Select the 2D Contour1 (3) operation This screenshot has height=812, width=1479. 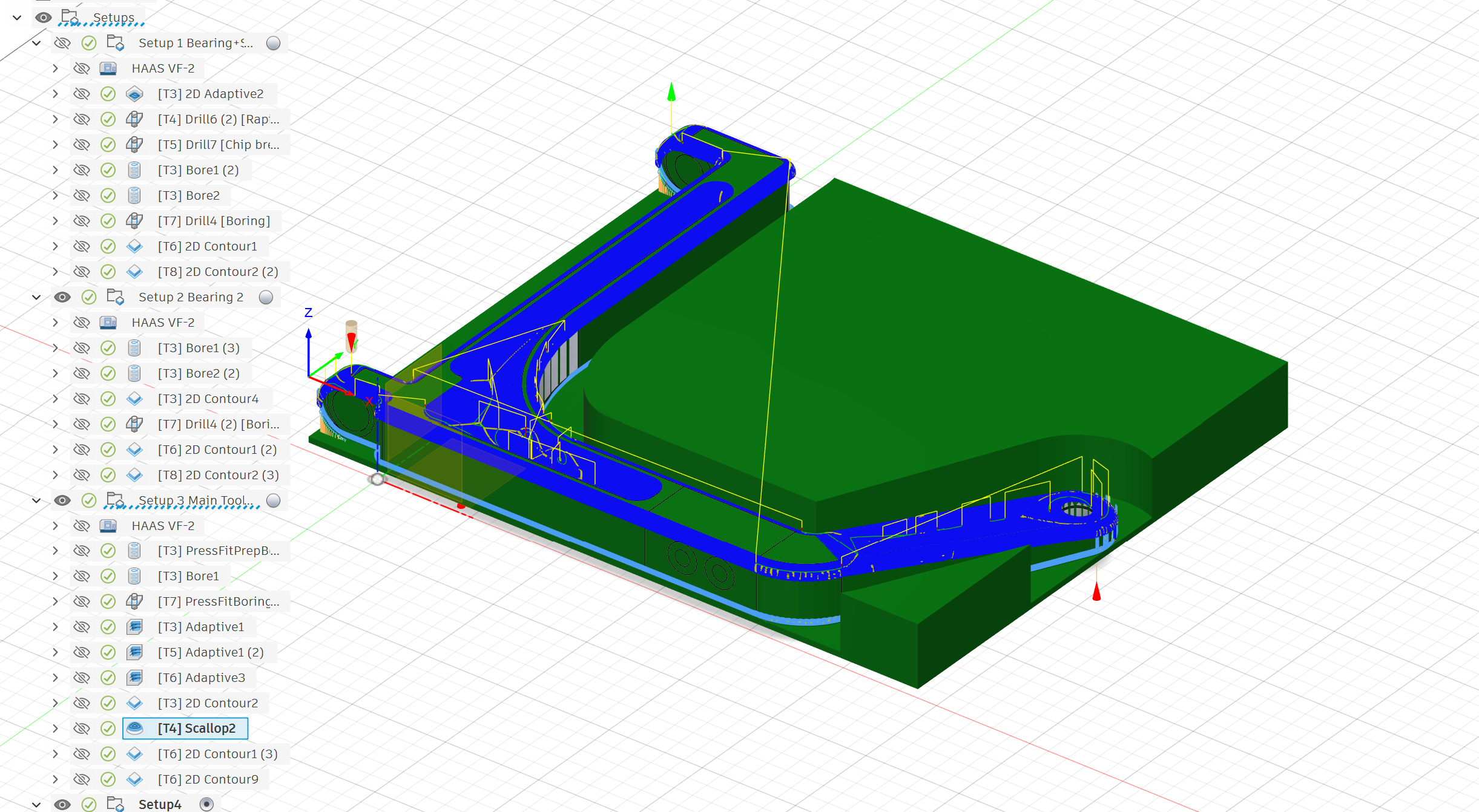point(217,754)
